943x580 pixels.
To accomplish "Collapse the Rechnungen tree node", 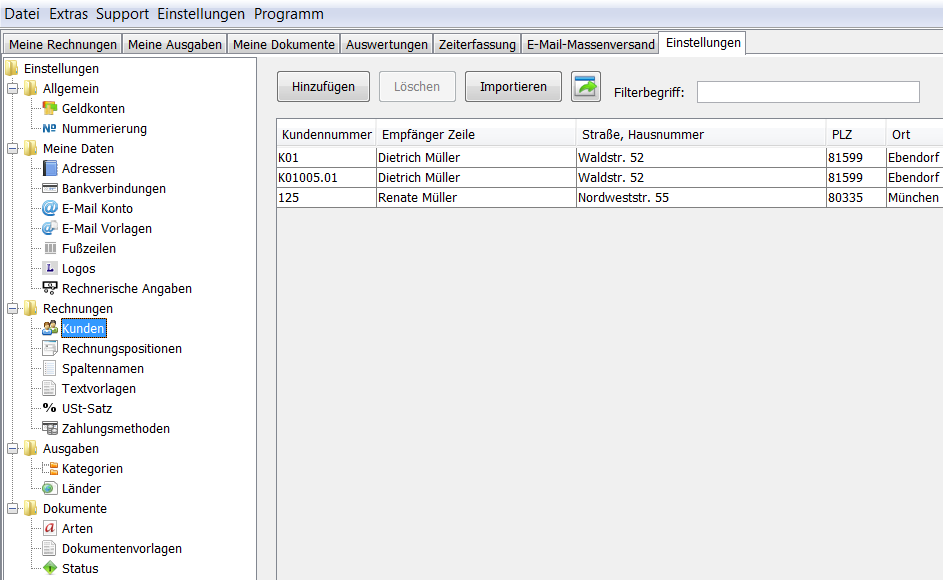I will [x=13, y=309].
